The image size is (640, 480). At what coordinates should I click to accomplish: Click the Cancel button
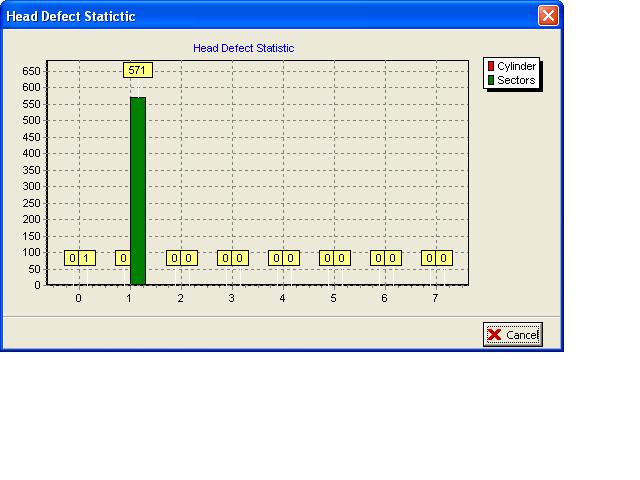tap(513, 335)
